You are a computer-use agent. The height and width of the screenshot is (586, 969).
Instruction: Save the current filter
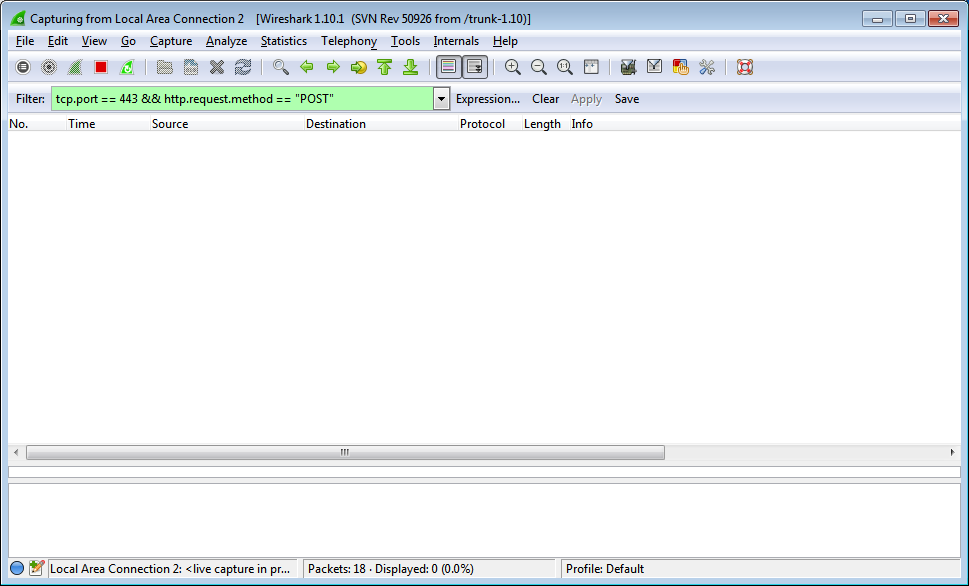(x=627, y=99)
